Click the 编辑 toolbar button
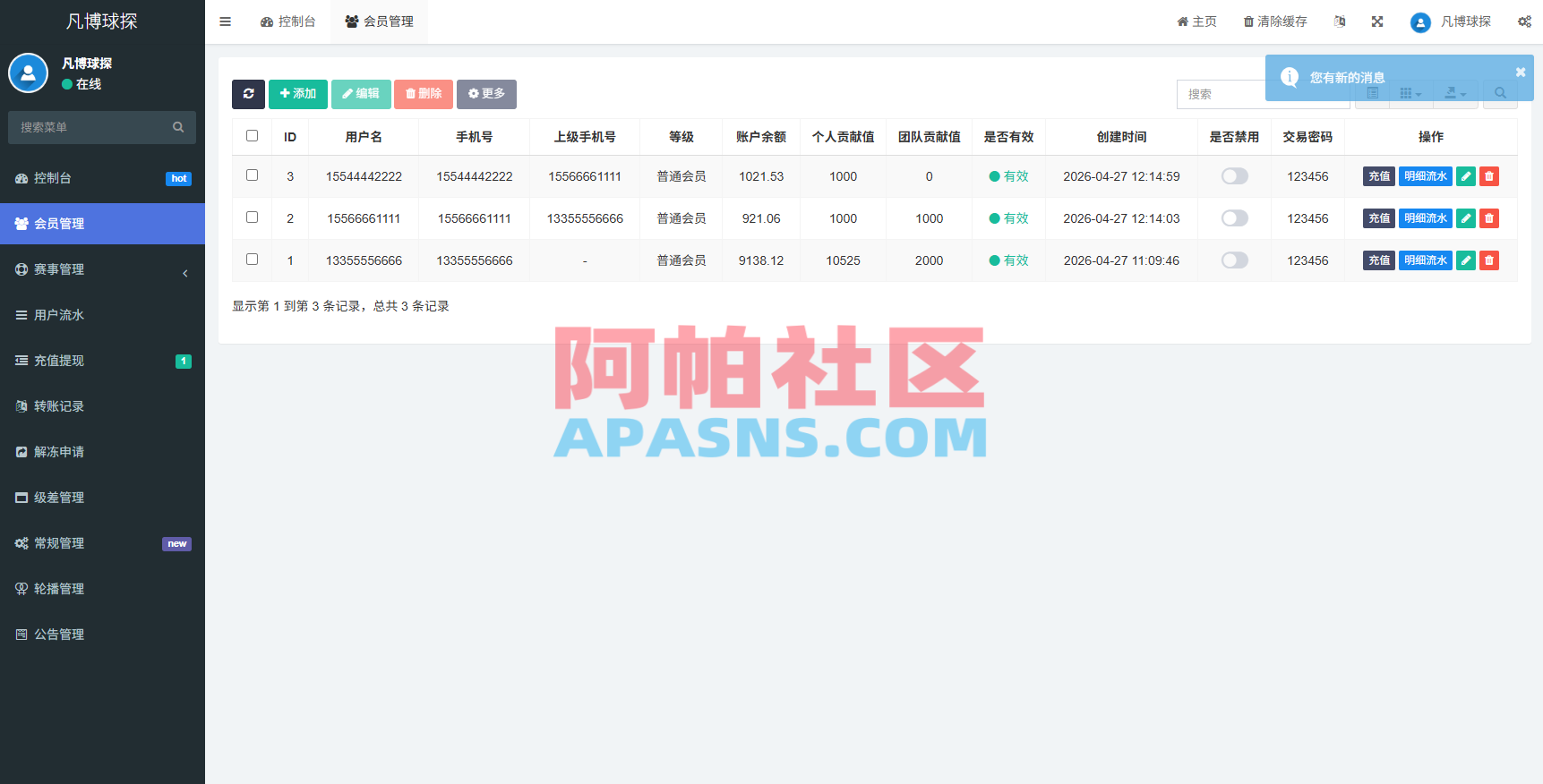The height and width of the screenshot is (784, 1543). point(361,94)
